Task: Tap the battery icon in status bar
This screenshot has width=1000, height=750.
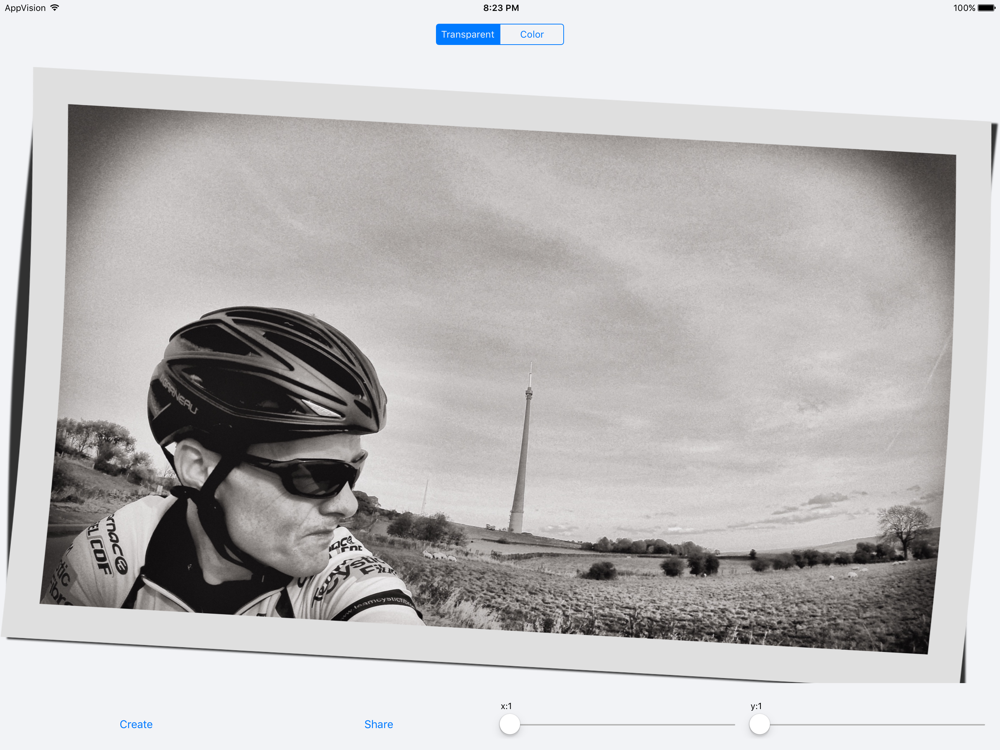Action: click(987, 8)
